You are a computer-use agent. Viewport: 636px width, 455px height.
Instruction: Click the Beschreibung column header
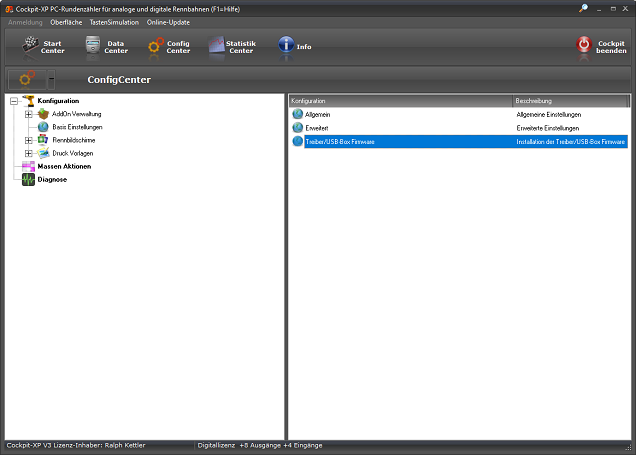(570, 101)
